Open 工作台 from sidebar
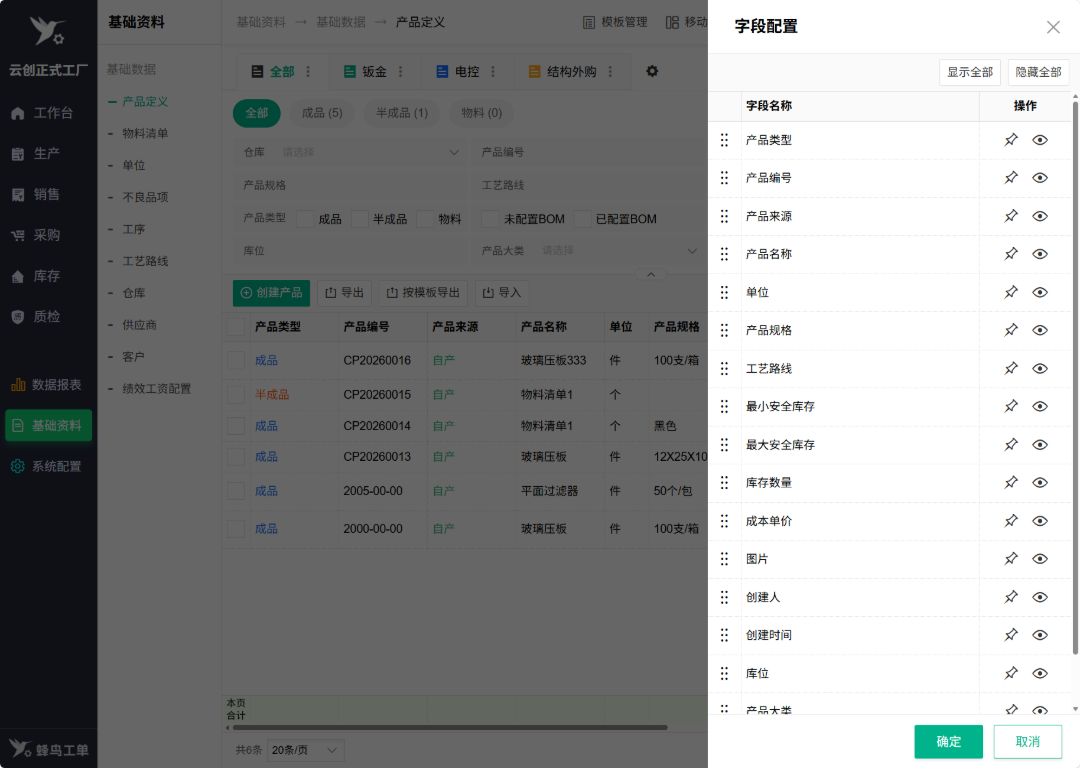Image resolution: width=1080 pixels, height=768 pixels. pyautogui.click(x=43, y=113)
